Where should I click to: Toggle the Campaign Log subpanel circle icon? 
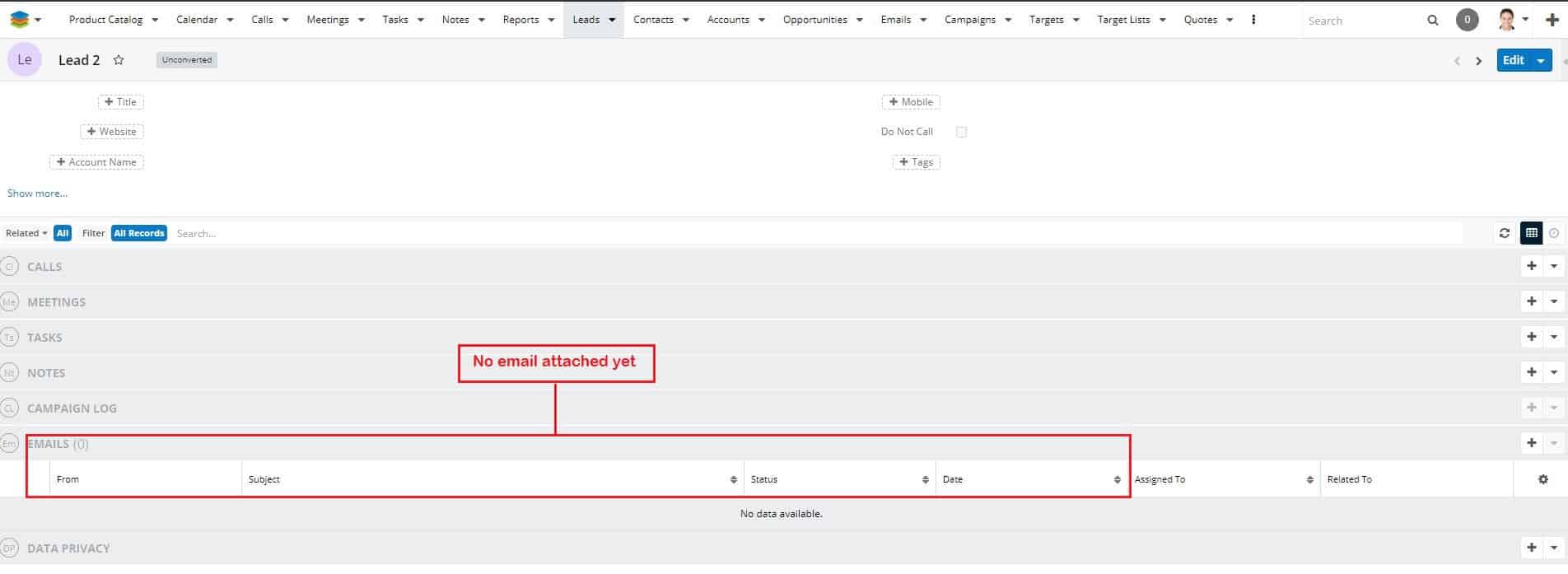coord(10,408)
